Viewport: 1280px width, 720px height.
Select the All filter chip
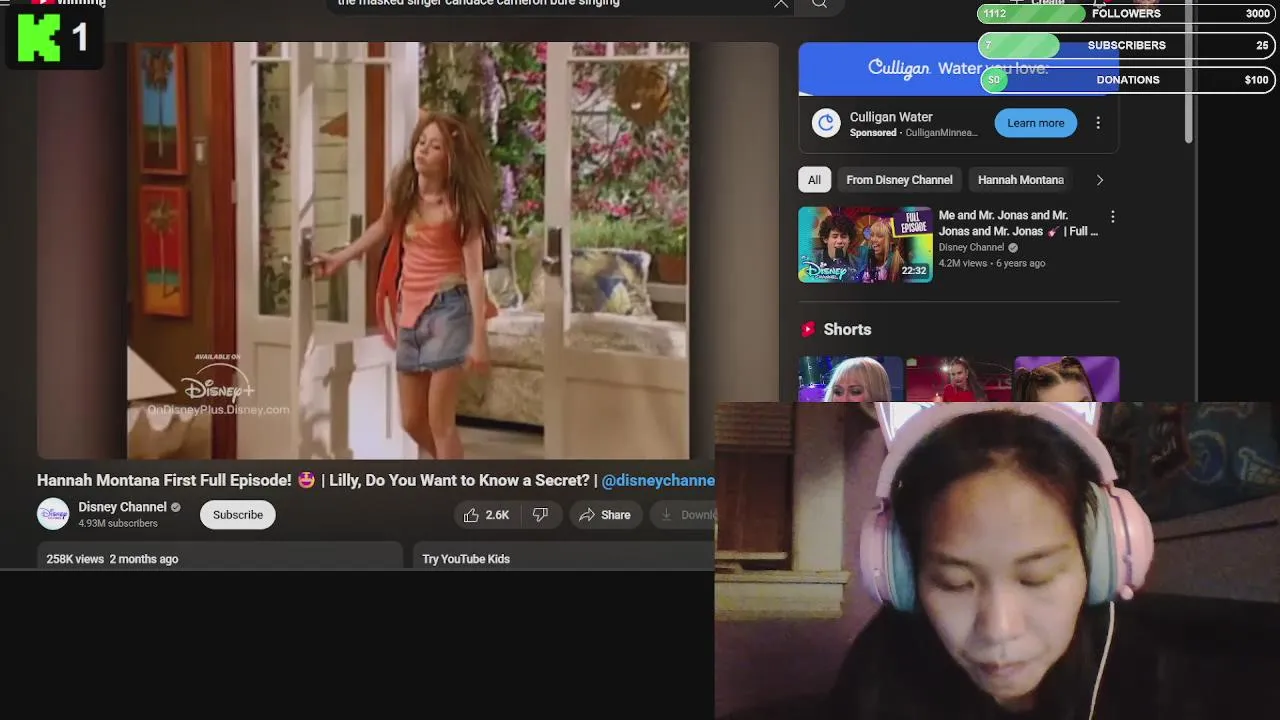814,180
